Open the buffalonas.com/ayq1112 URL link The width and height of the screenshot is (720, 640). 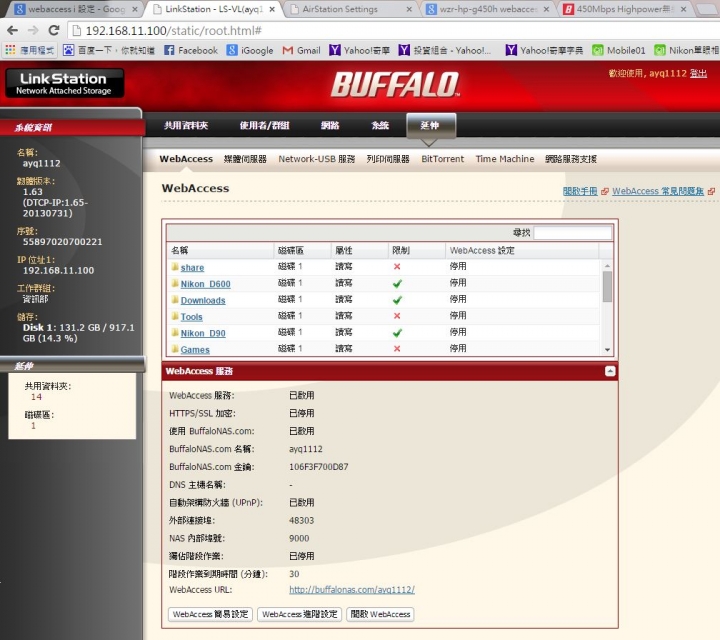pyautogui.click(x=352, y=589)
